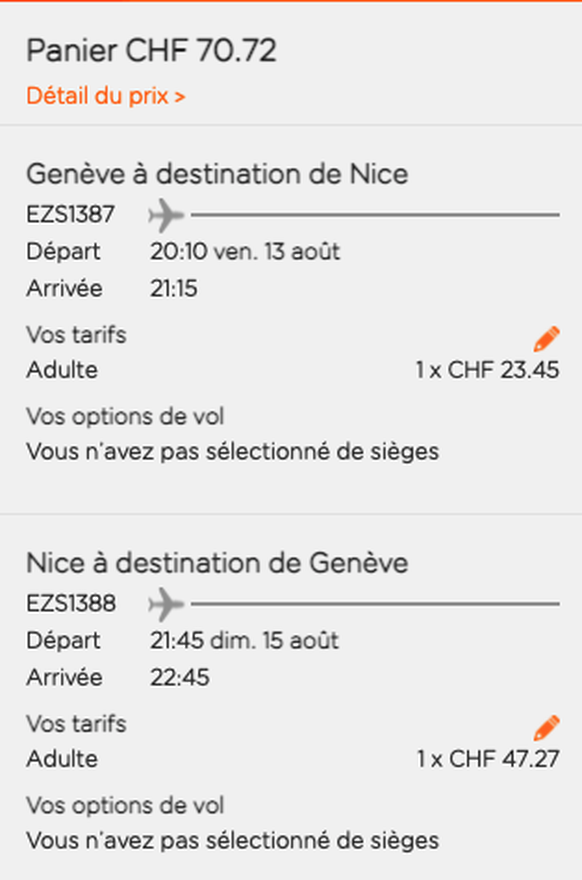Click the Nice à destination de Genève title
The height and width of the screenshot is (880, 582).
tap(217, 562)
